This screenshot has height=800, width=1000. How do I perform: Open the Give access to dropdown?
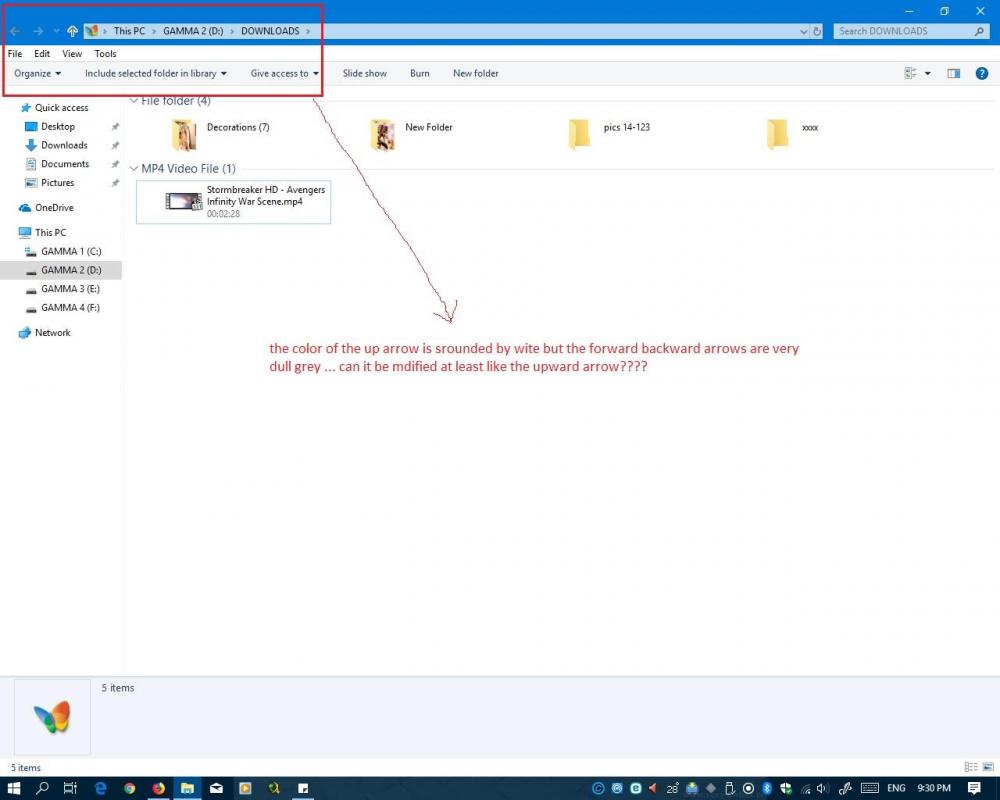284,73
